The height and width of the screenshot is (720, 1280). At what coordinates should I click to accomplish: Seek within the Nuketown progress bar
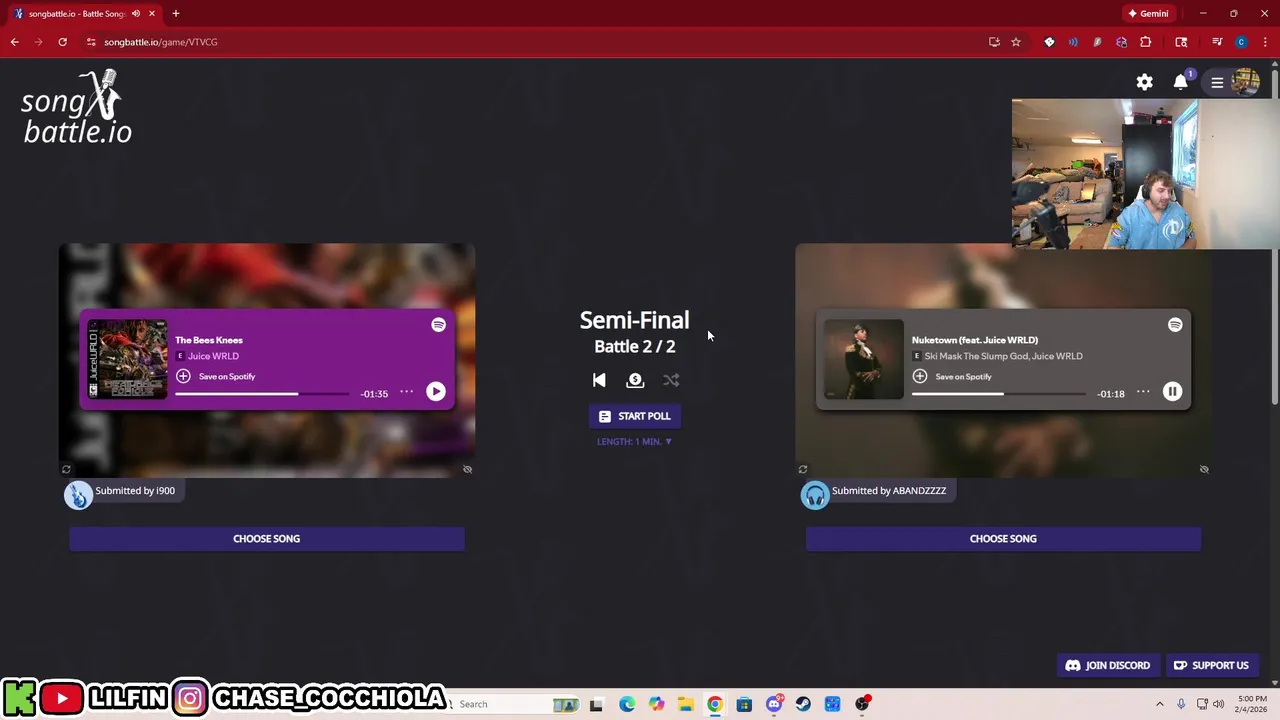[x=998, y=394]
